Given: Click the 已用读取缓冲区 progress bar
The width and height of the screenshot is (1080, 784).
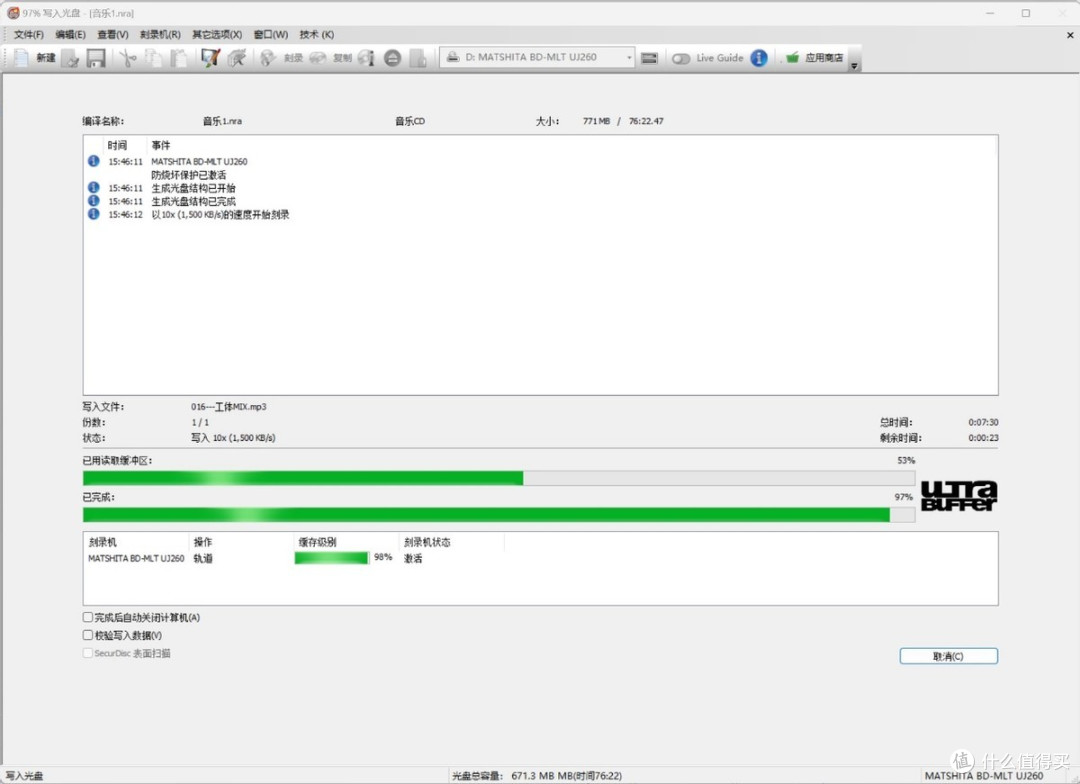Looking at the screenshot, I should [x=499, y=478].
